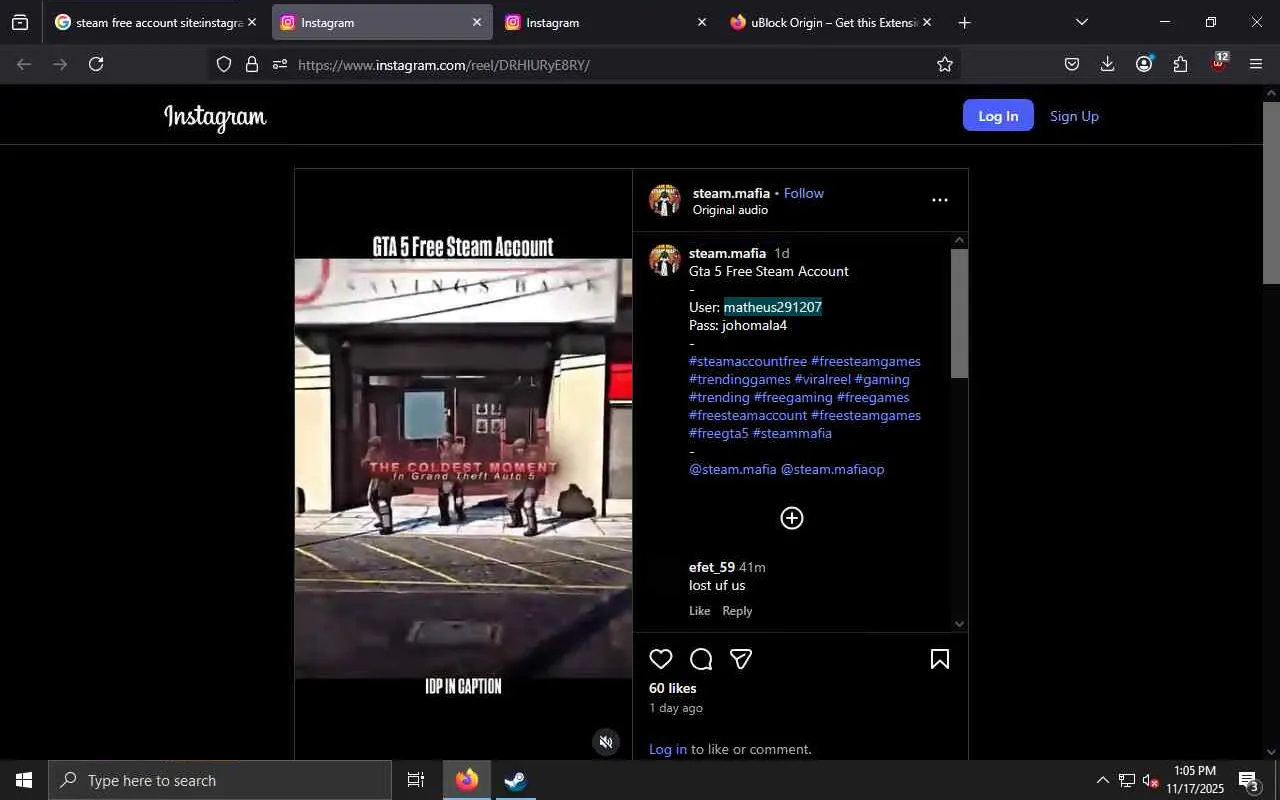The width and height of the screenshot is (1280, 800).
Task: Follow the steam.mafia account
Action: point(804,193)
